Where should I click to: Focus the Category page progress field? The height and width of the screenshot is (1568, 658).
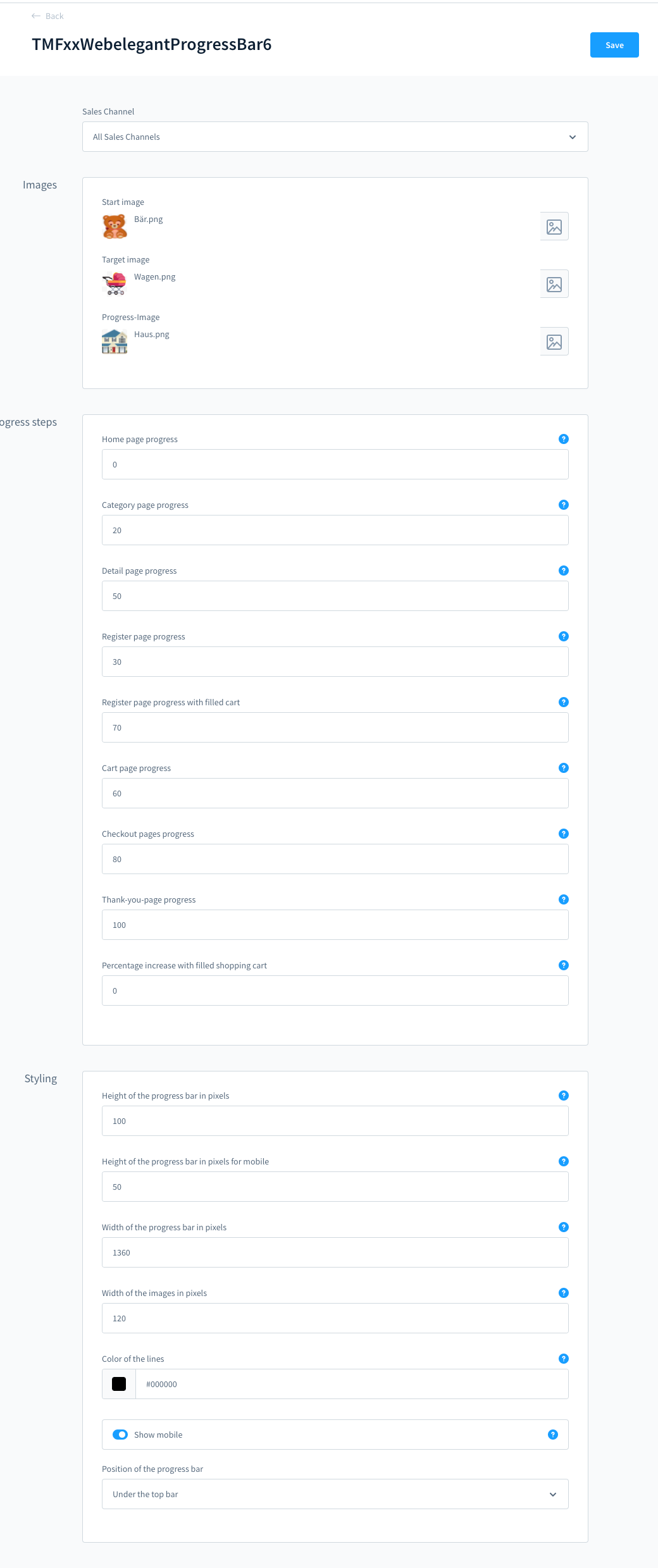[x=335, y=530]
